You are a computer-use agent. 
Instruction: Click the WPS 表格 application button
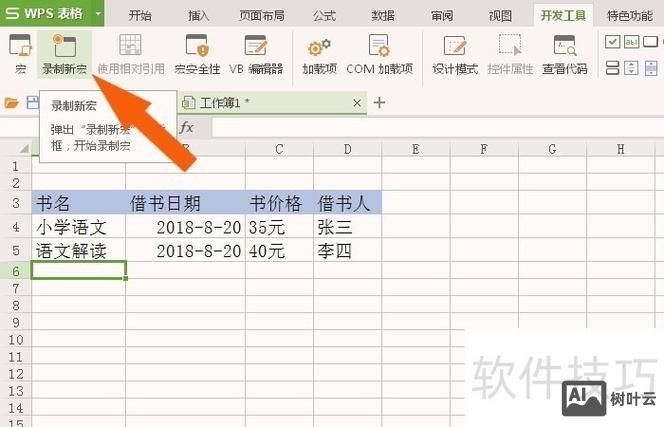coord(46,13)
